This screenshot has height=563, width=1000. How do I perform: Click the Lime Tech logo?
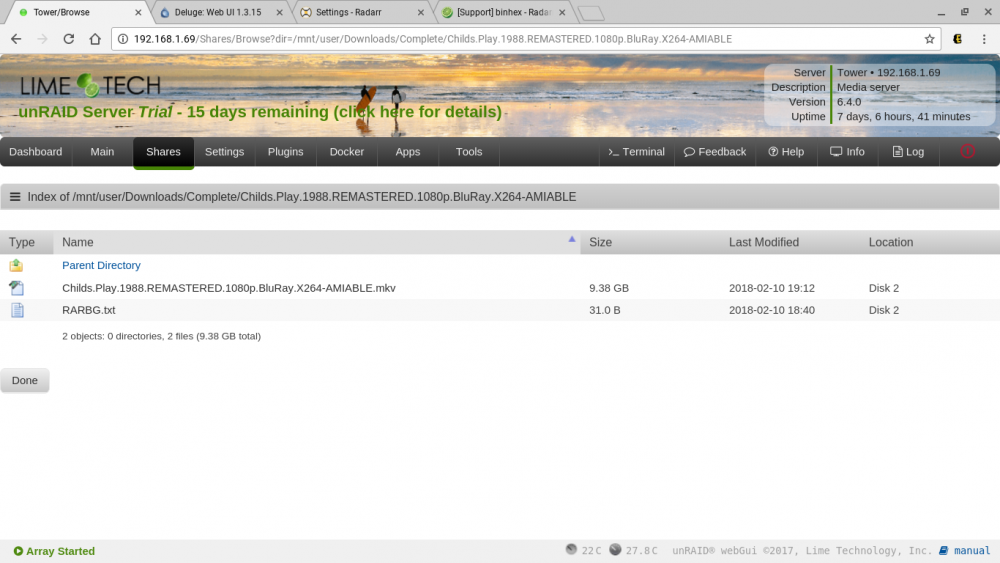[90, 85]
